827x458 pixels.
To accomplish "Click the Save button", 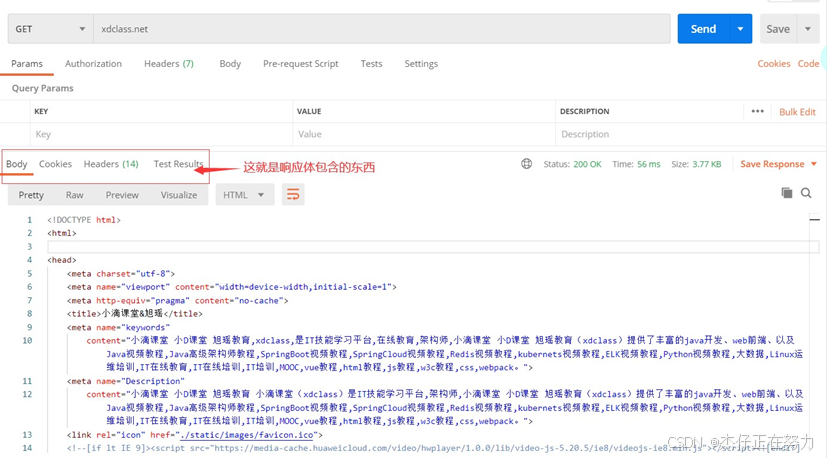I will click(x=778, y=29).
